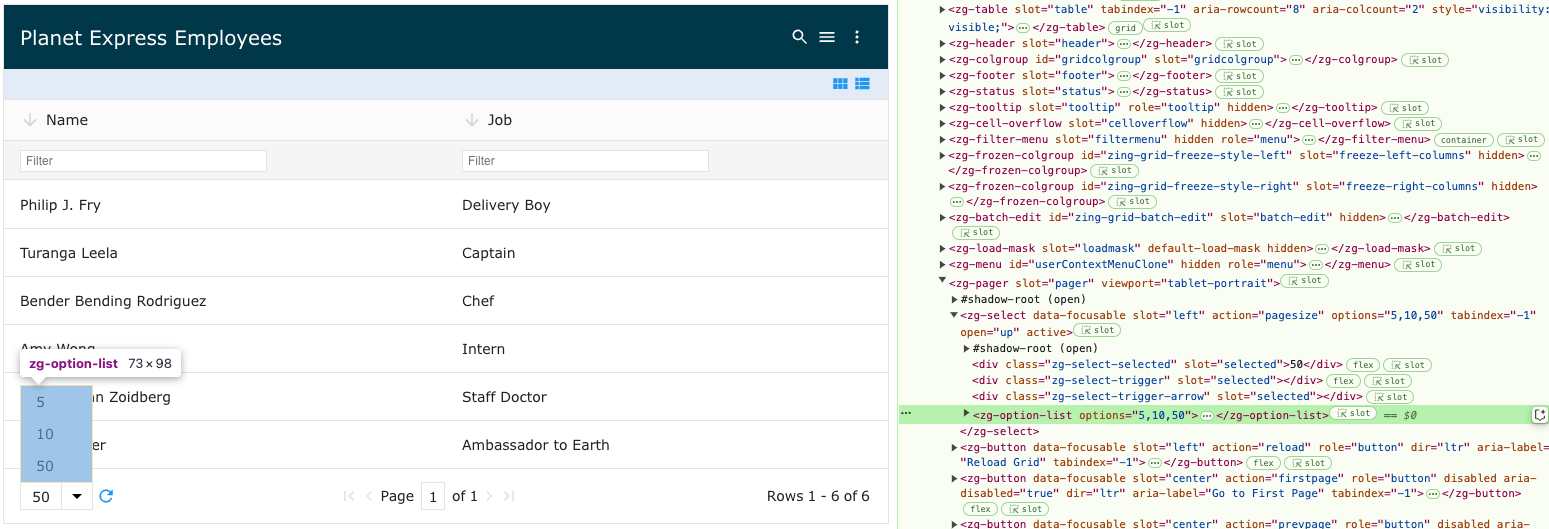Choose 5 in the page size list
The width and height of the screenshot is (1549, 529).
click(x=56, y=402)
